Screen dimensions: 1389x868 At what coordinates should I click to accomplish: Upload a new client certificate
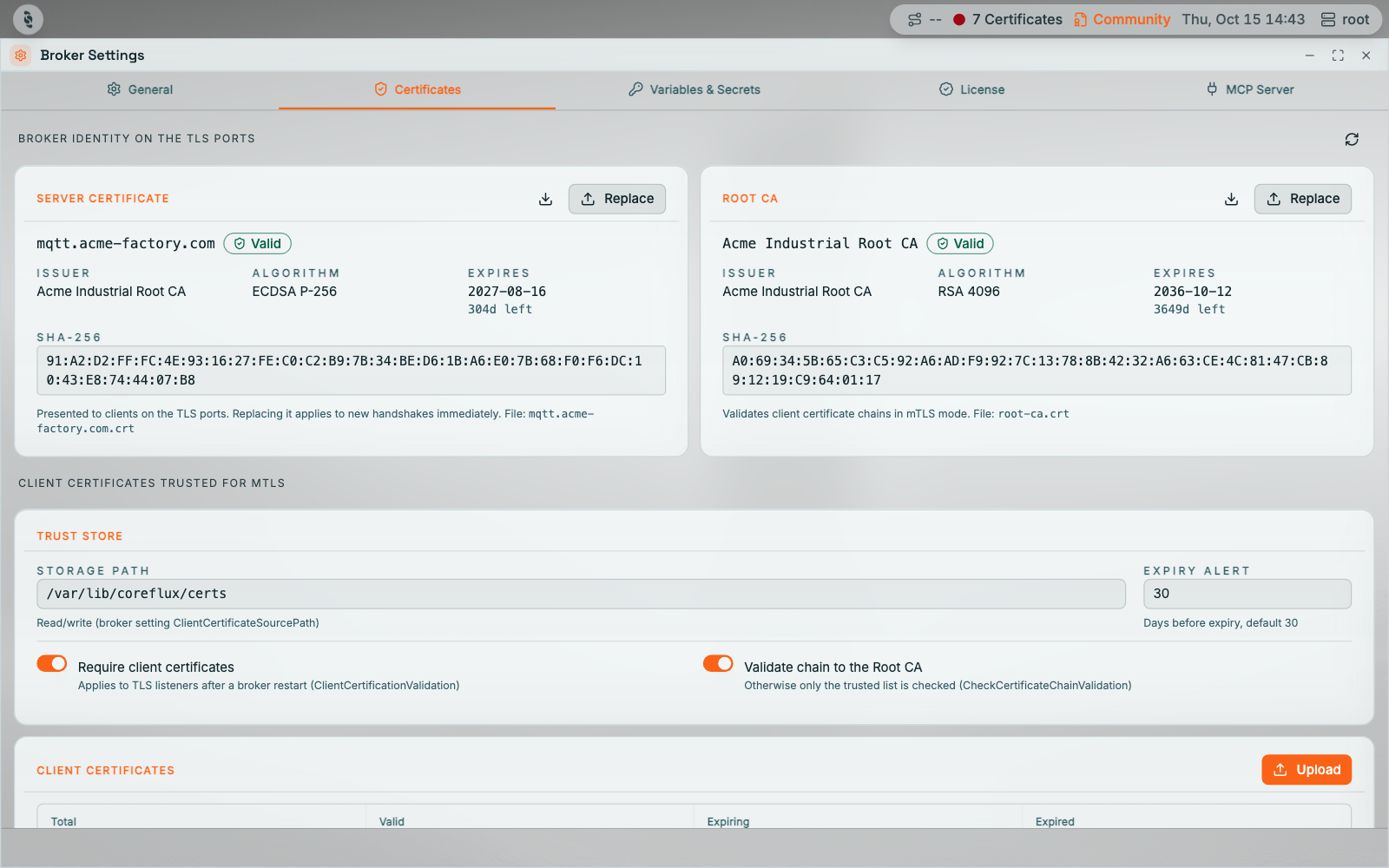[1307, 770]
